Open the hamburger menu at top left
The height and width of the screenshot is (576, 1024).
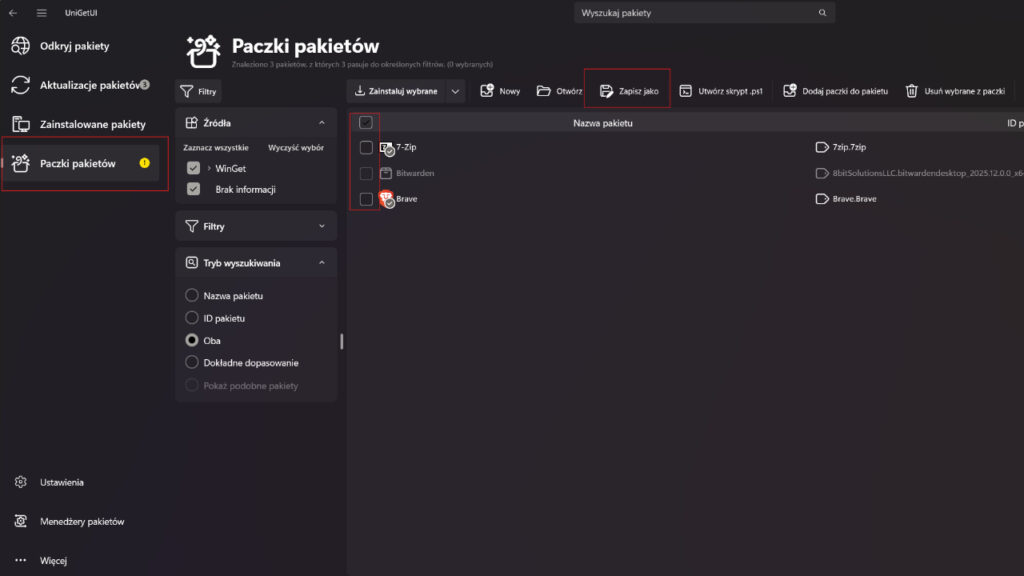click(41, 12)
